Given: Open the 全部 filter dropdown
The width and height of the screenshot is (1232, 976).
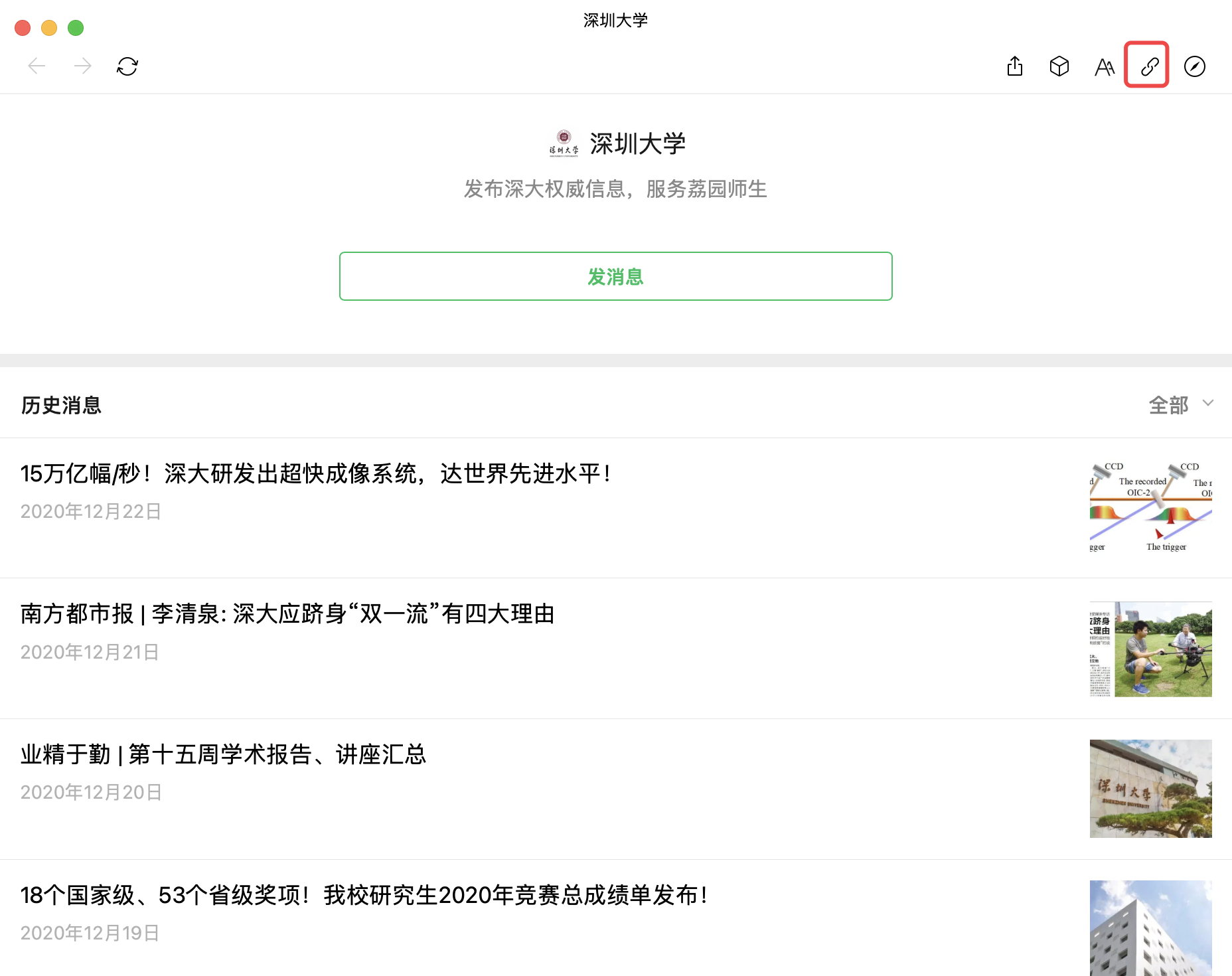Looking at the screenshot, I should coord(1181,404).
